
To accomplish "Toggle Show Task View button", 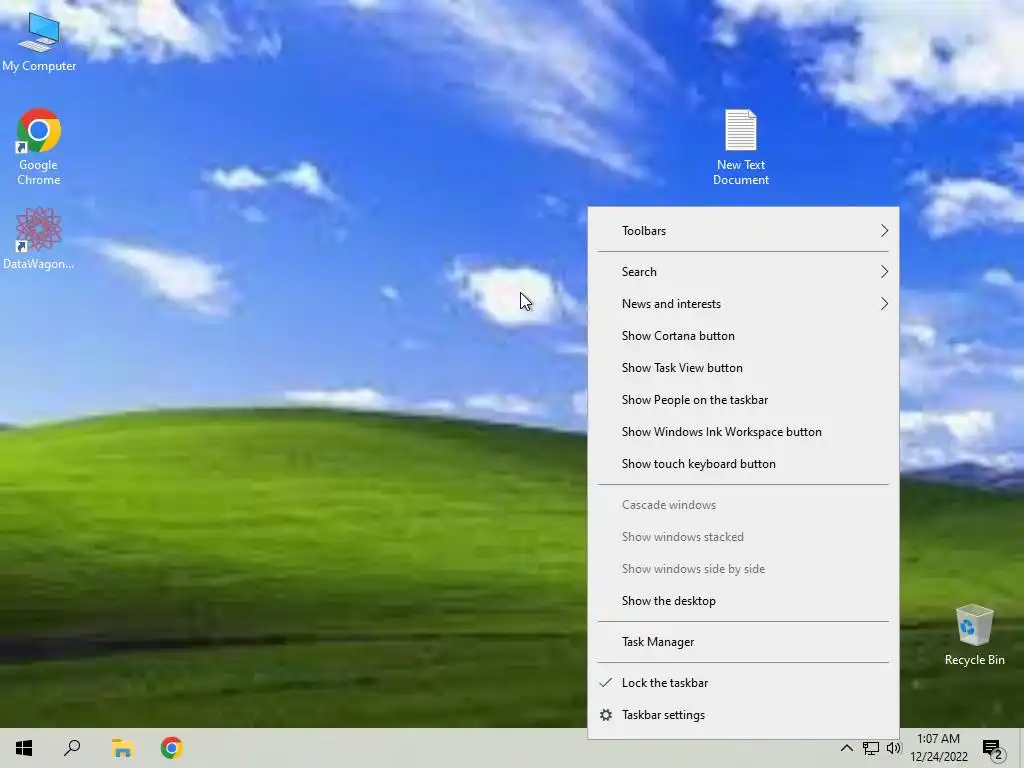I will point(743,368).
